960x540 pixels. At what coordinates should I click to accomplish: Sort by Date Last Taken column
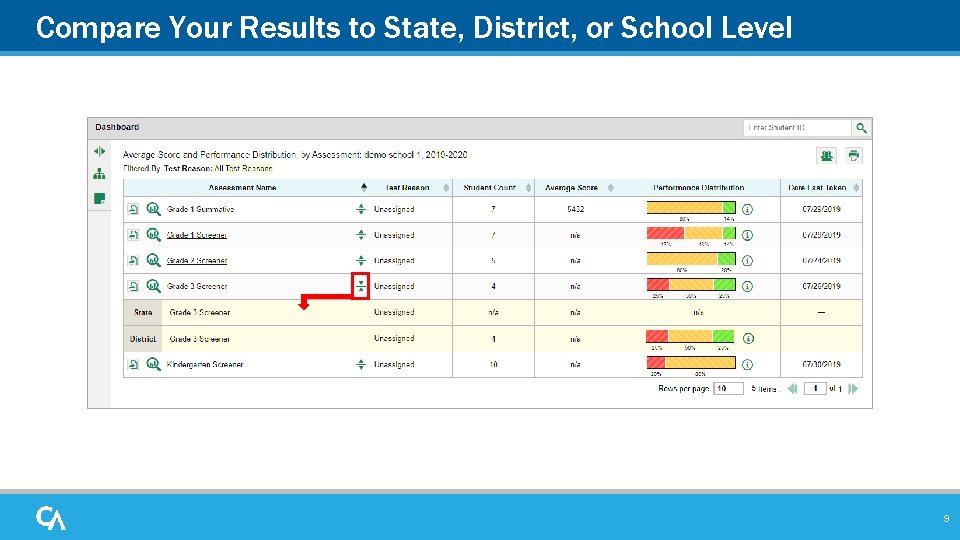coord(856,188)
